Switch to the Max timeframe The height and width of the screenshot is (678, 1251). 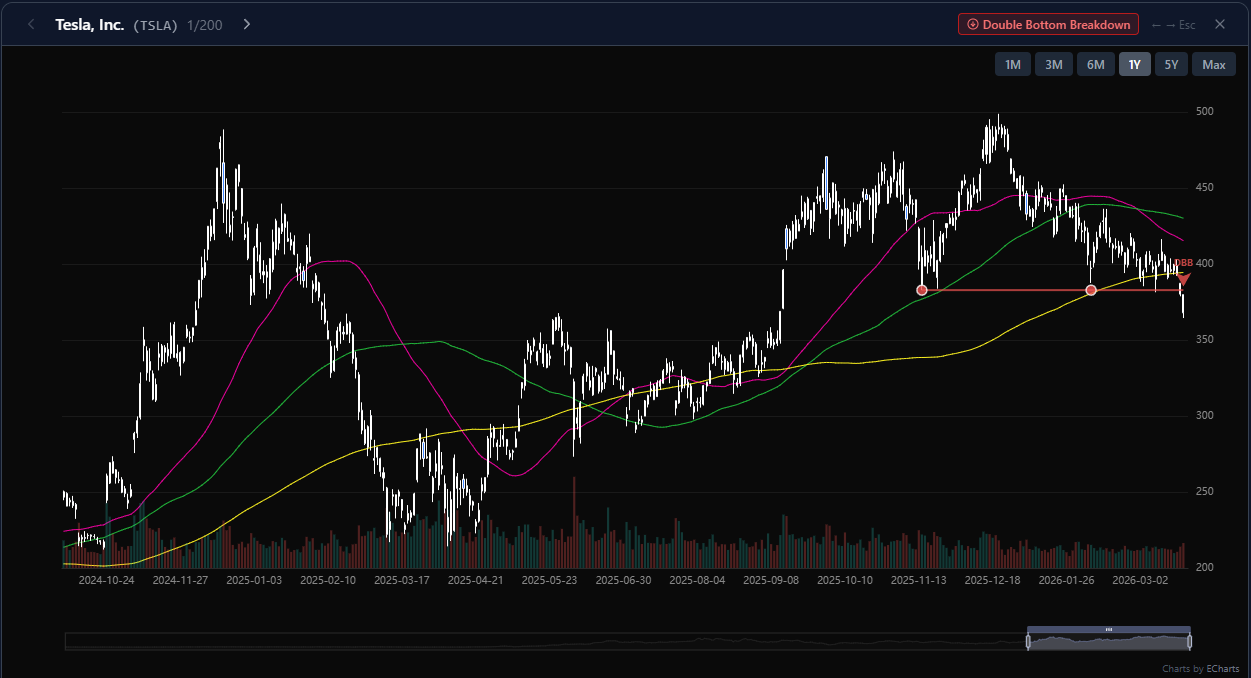click(1213, 64)
